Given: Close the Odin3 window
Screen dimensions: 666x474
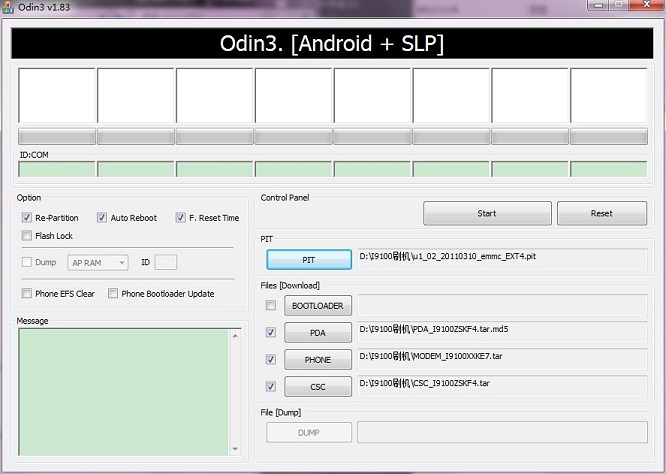Looking at the screenshot, I should click(647, 5).
